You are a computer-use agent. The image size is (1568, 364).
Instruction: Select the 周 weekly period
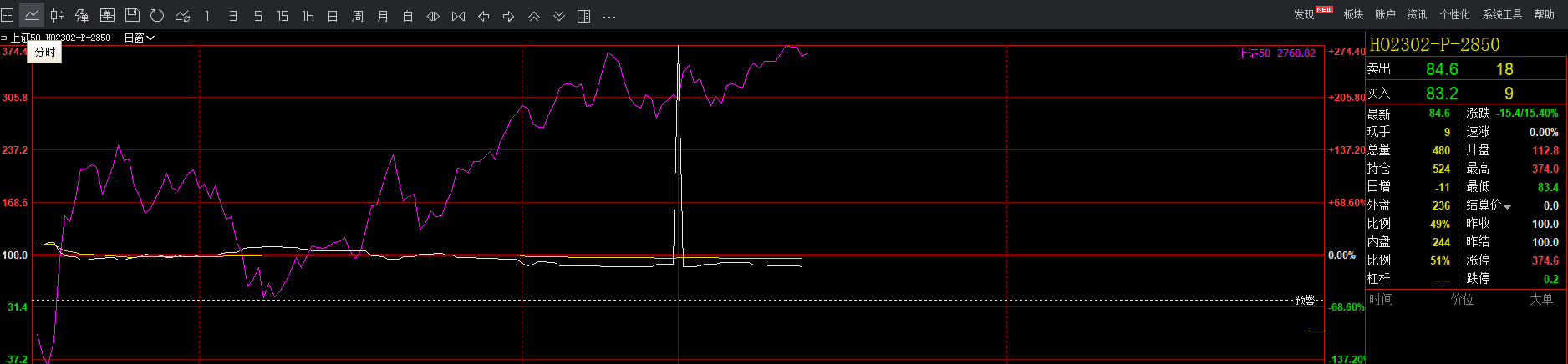tap(358, 15)
